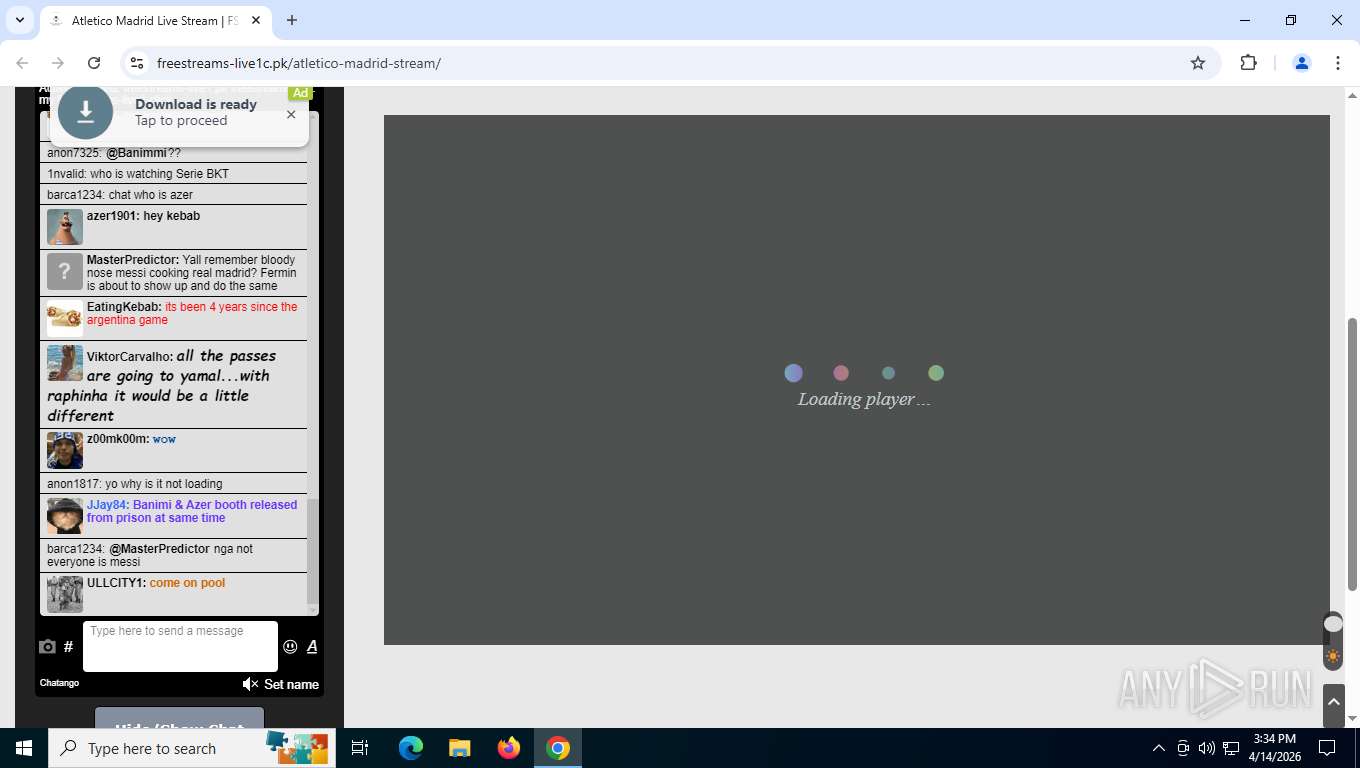This screenshot has width=1360, height=768.
Task: Click the username EatingKebab
Action: click(124, 307)
